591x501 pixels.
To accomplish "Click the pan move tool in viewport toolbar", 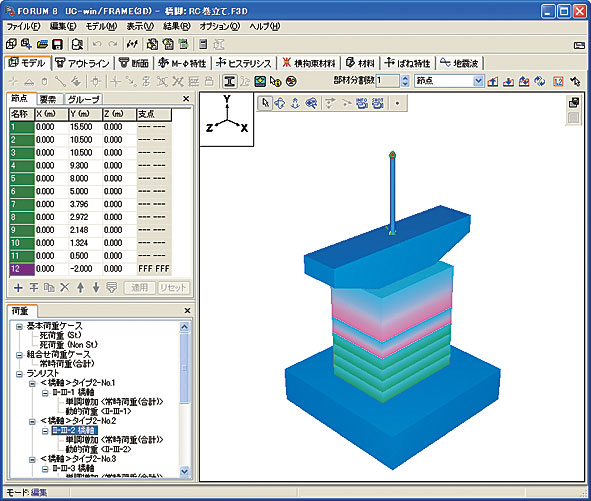I will (280, 103).
